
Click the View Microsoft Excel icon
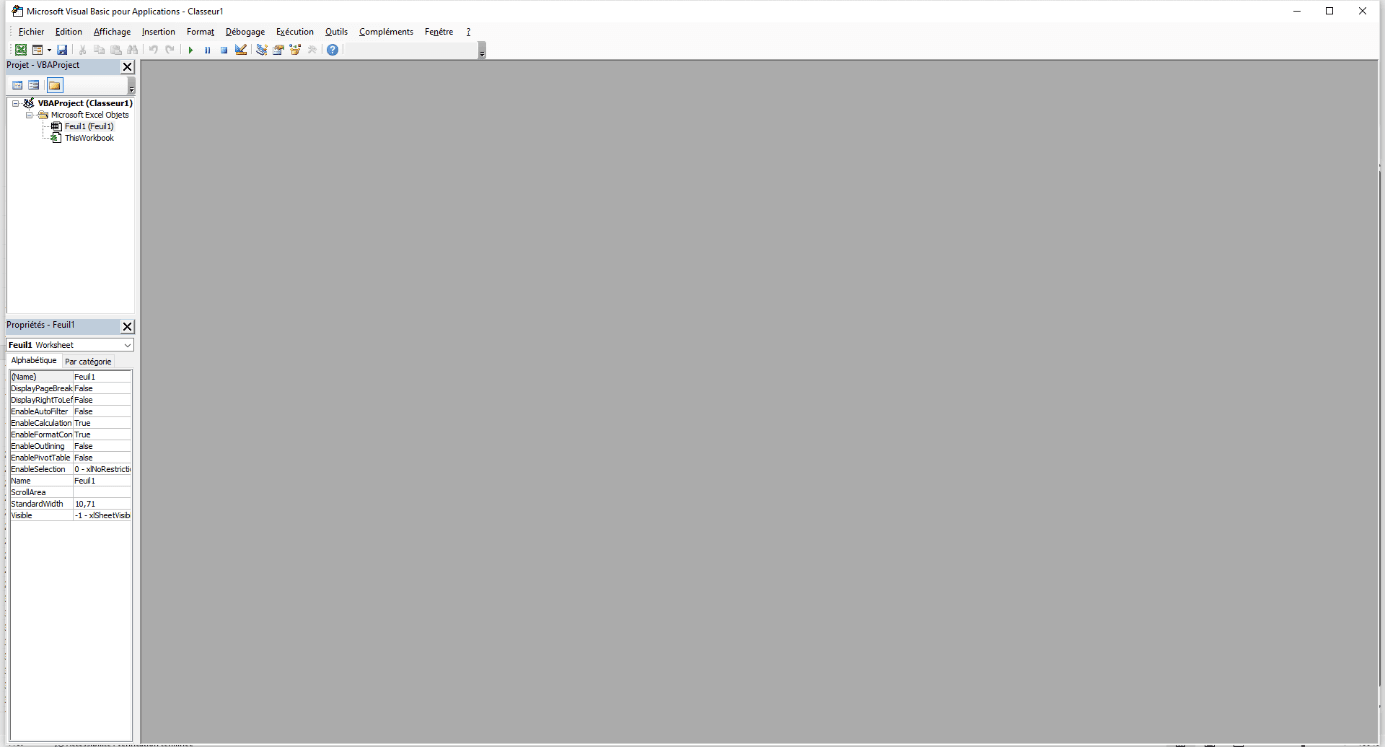(x=21, y=50)
